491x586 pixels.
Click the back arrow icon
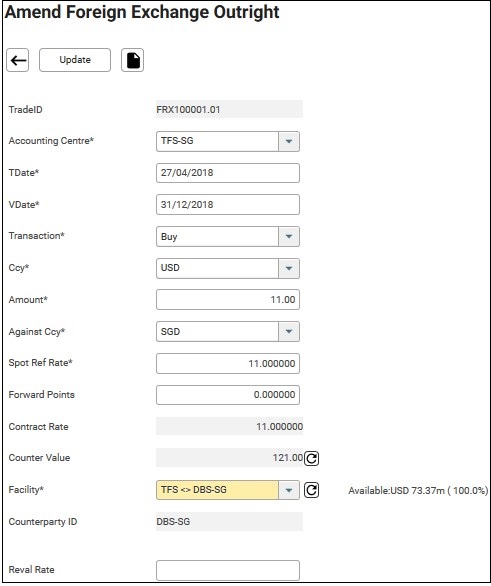[x=18, y=60]
